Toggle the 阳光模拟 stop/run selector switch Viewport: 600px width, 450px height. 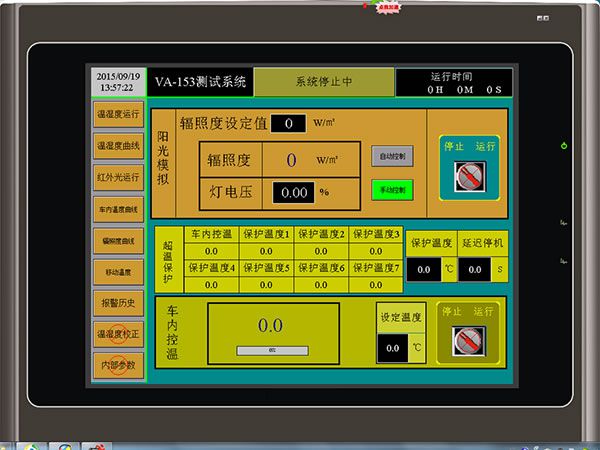pyautogui.click(x=470, y=176)
